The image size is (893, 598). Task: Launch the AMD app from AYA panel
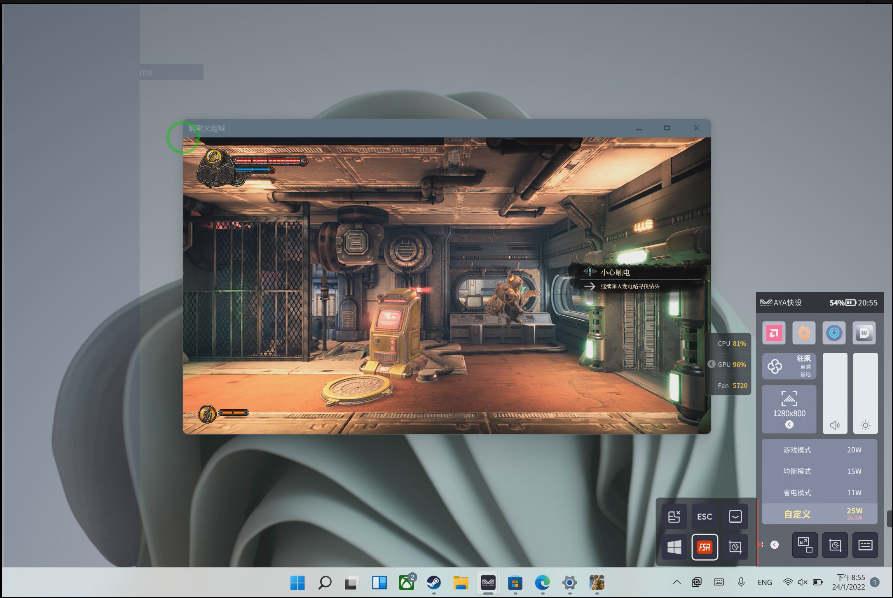coord(773,333)
